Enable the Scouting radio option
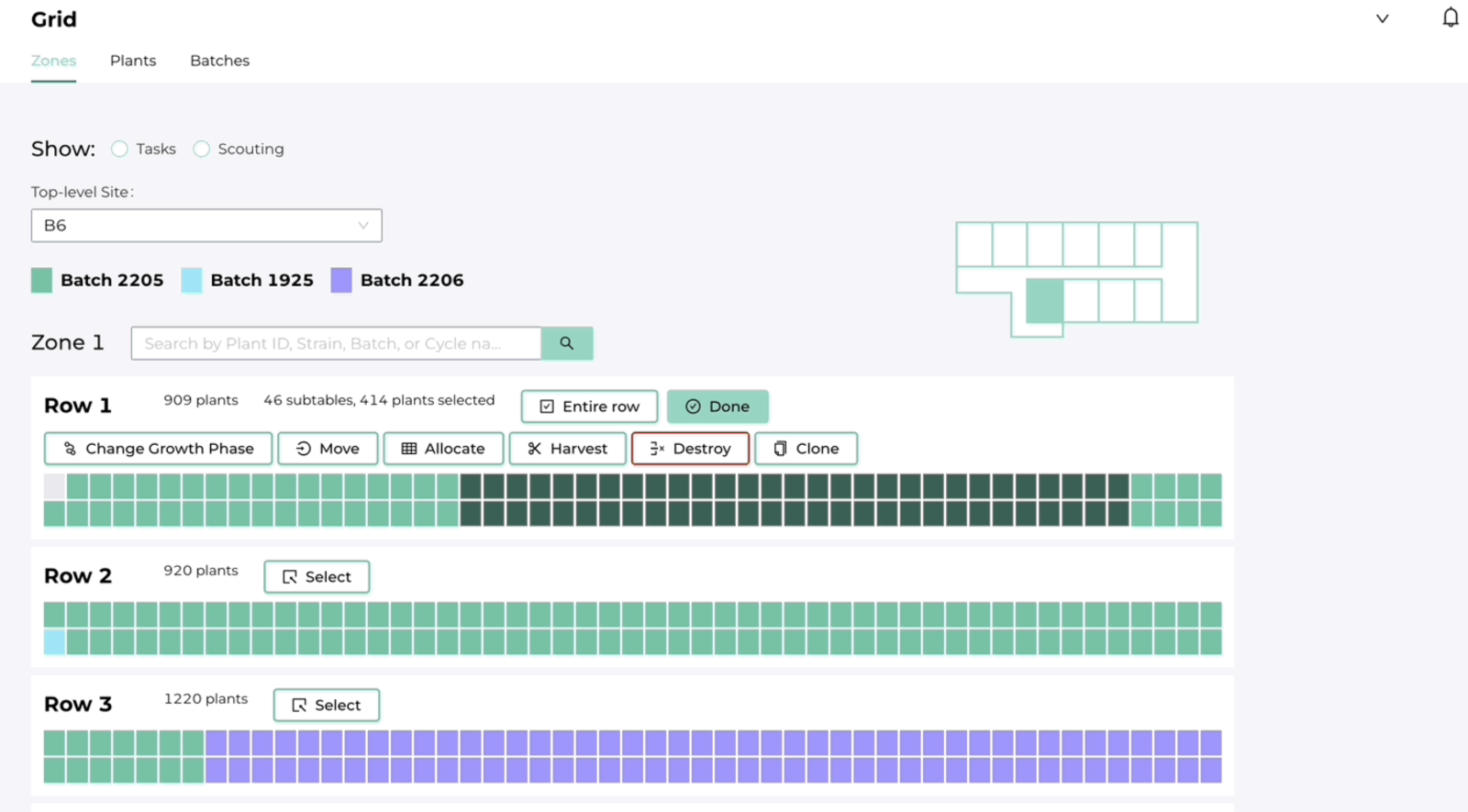Image resolution: width=1468 pixels, height=812 pixels. (202, 149)
